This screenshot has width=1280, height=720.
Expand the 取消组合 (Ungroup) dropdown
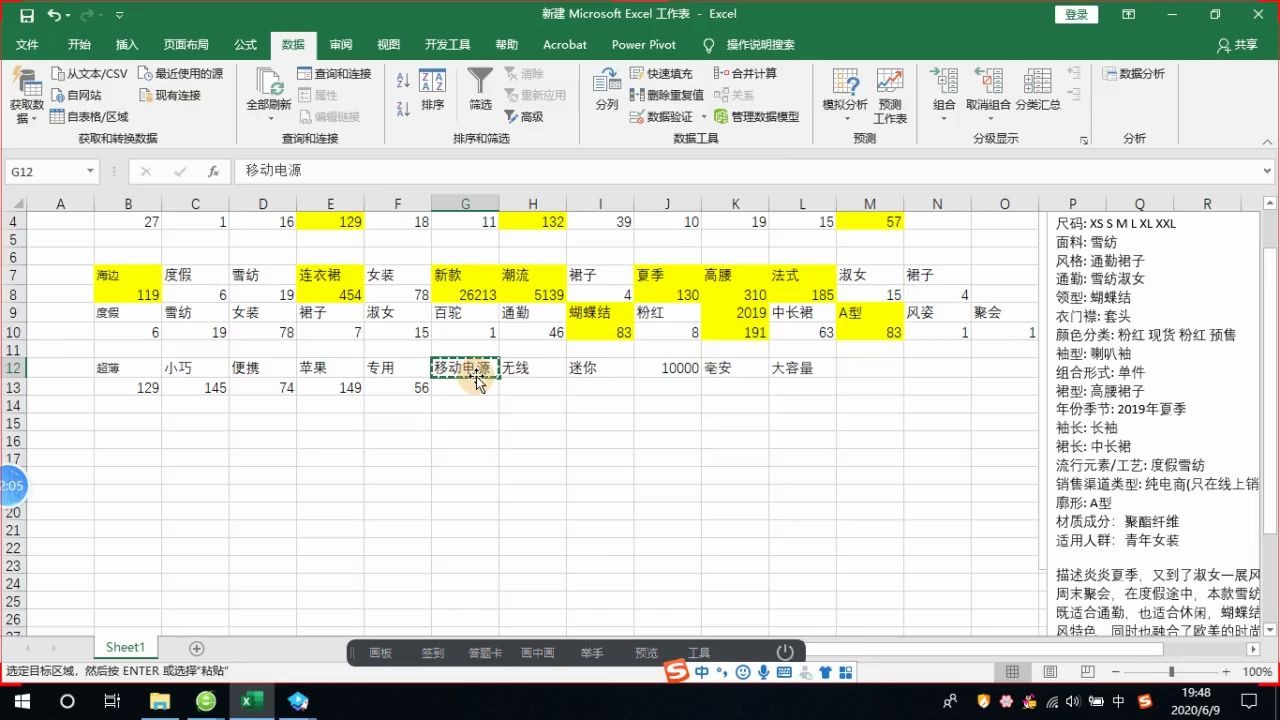point(988,119)
